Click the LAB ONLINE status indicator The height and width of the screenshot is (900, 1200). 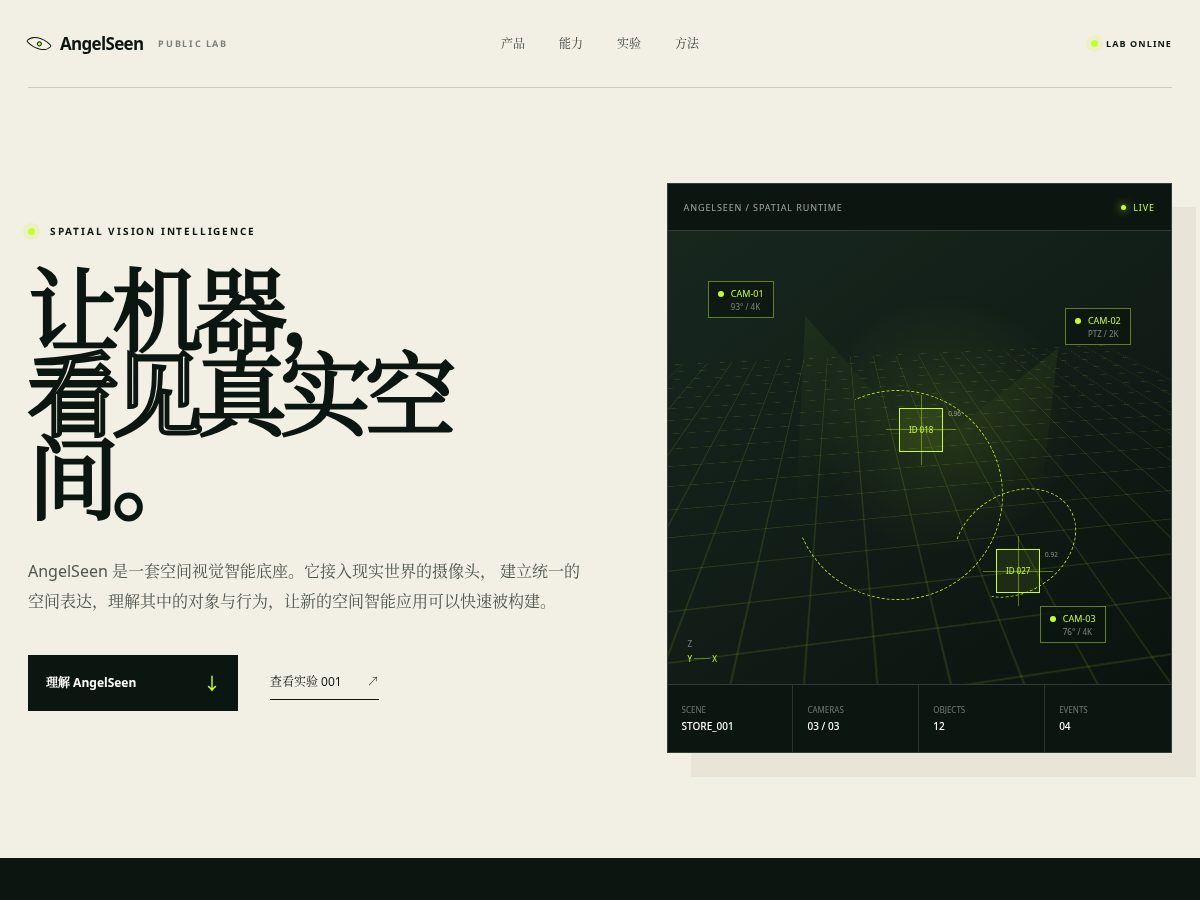[1130, 44]
